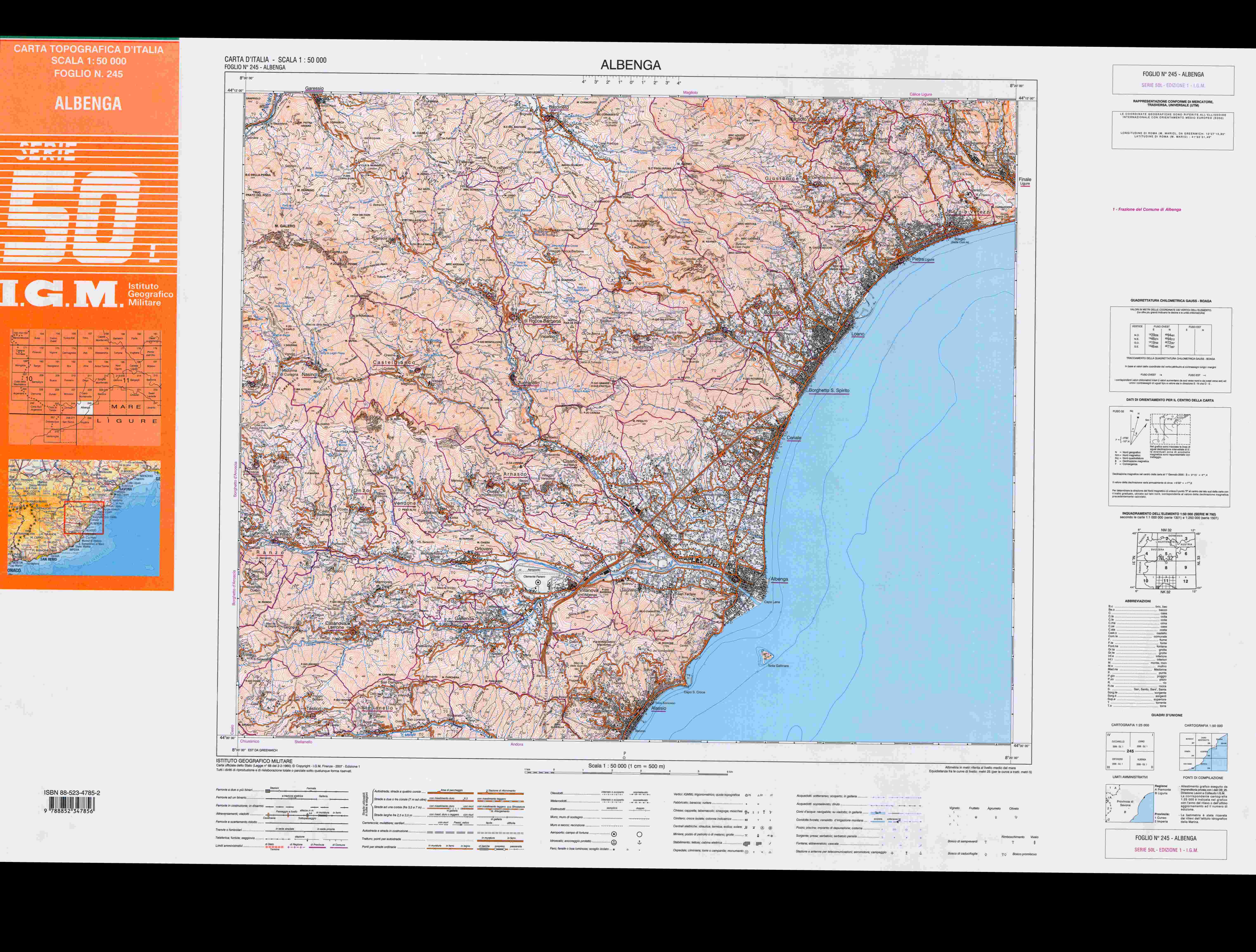The image size is (1256, 952).
Task: Click the airport symbol near Villanova d'Albenga
Action: click(x=538, y=583)
